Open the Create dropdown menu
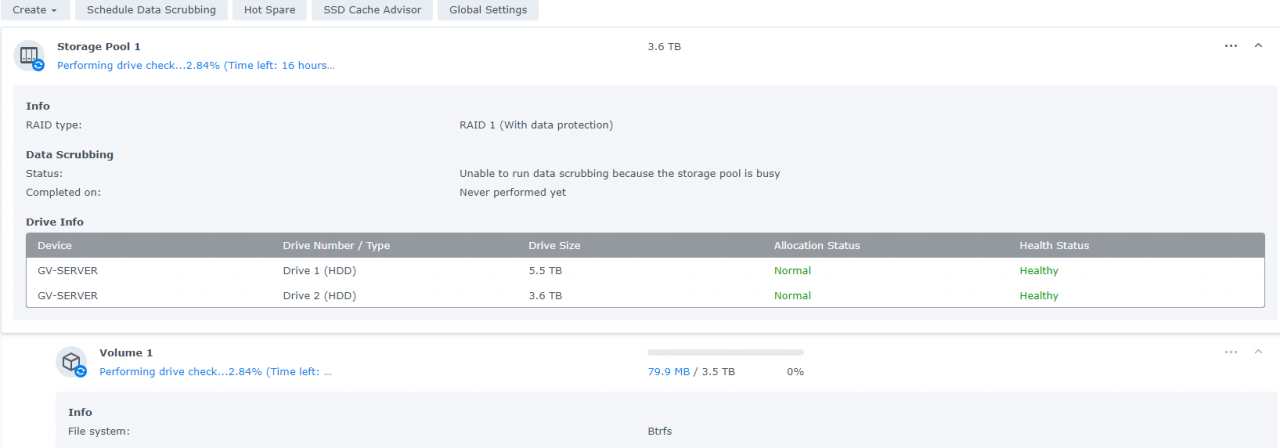1280x448 pixels. point(34,10)
